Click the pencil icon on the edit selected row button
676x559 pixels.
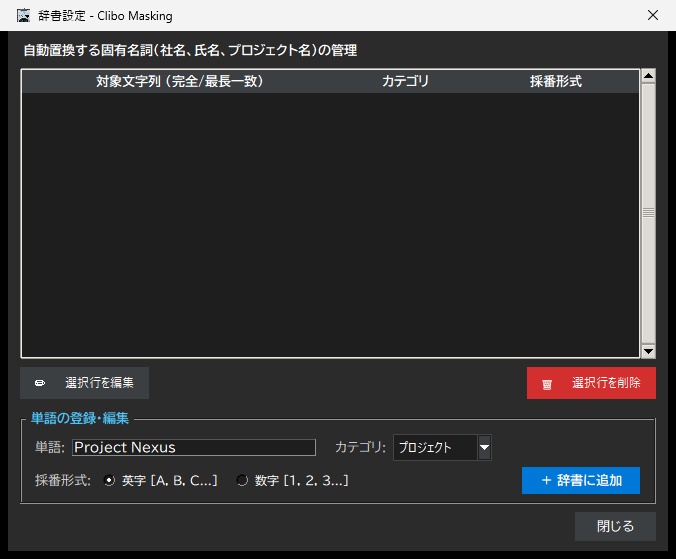tap(40, 383)
